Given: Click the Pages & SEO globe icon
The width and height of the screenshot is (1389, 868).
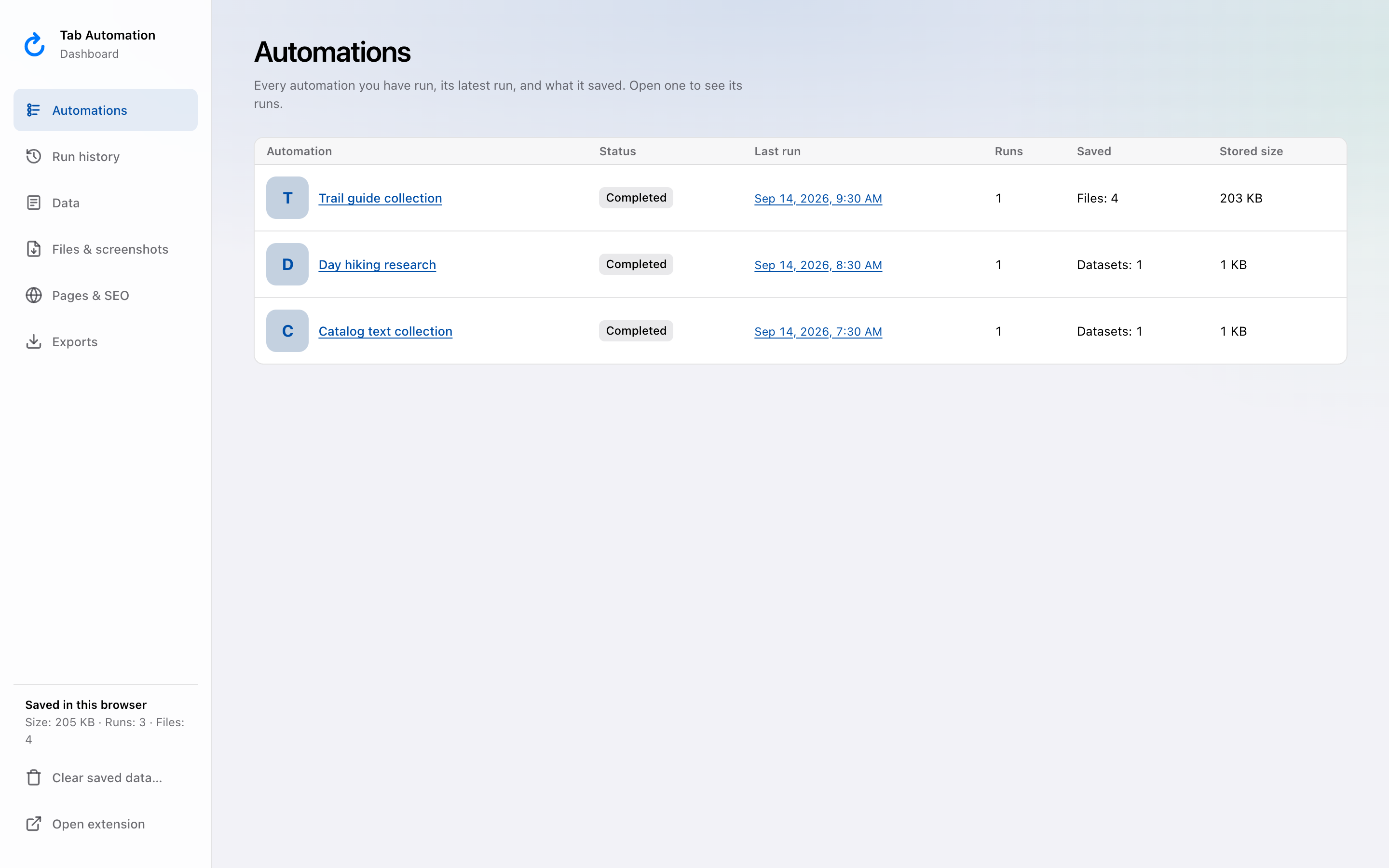Looking at the screenshot, I should [33, 295].
